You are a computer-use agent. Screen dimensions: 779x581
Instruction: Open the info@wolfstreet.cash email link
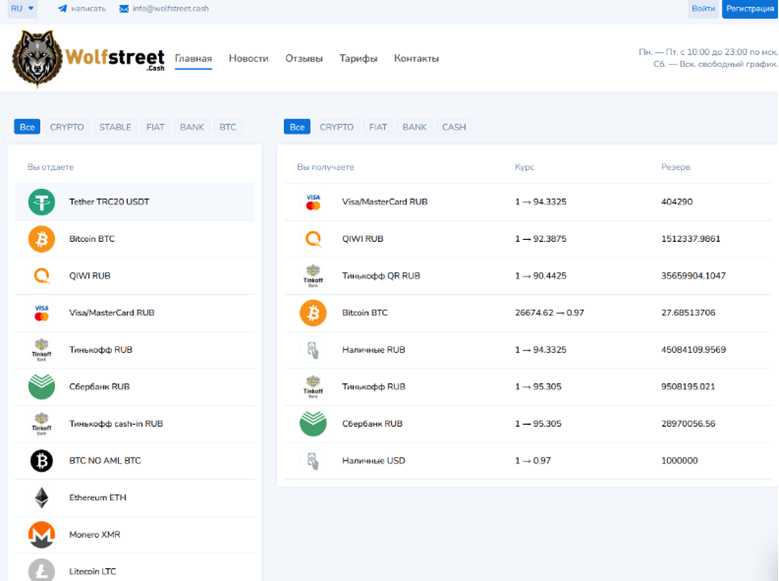pos(170,8)
